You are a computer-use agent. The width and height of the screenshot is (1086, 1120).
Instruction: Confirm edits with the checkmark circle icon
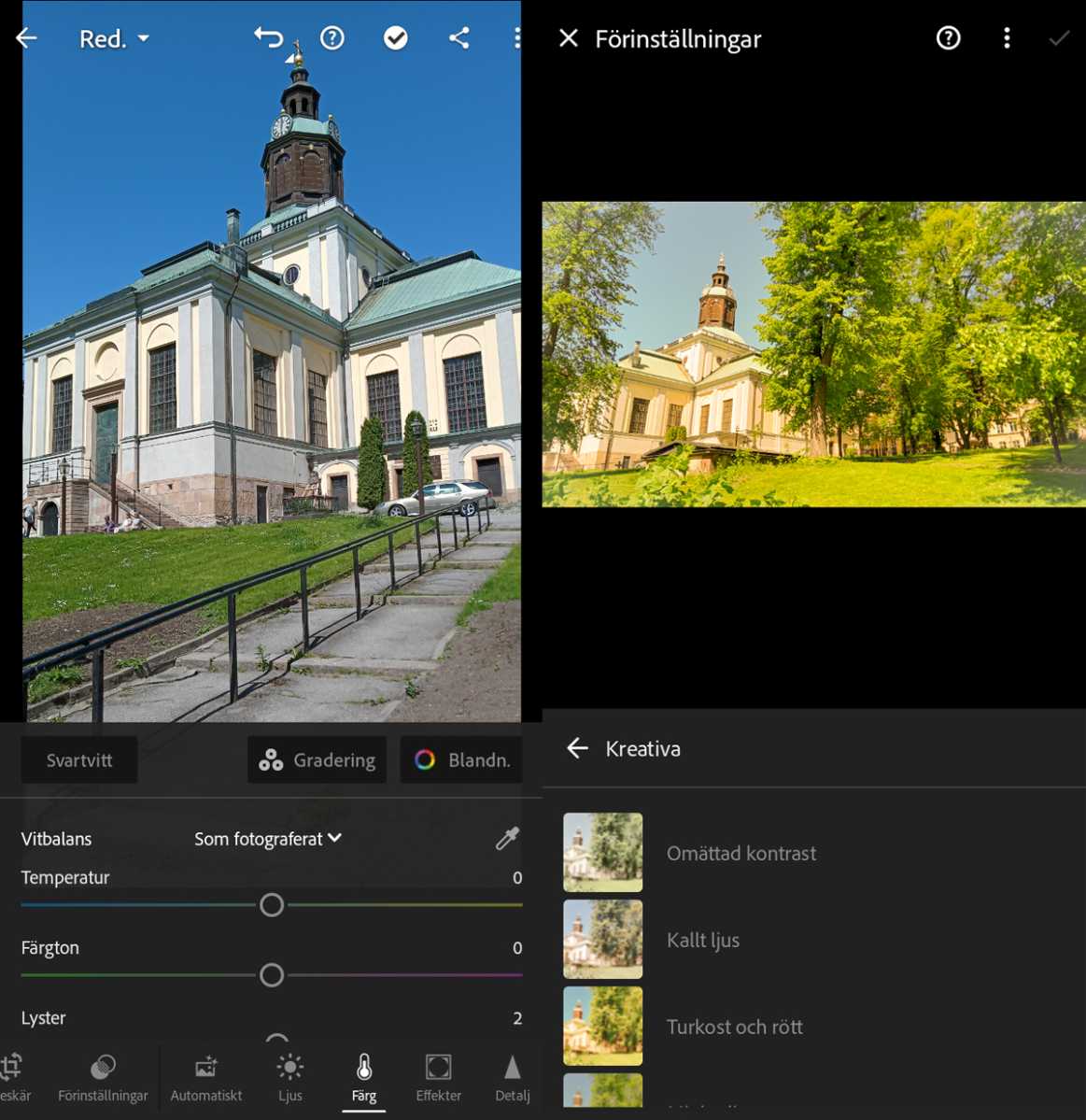(396, 38)
